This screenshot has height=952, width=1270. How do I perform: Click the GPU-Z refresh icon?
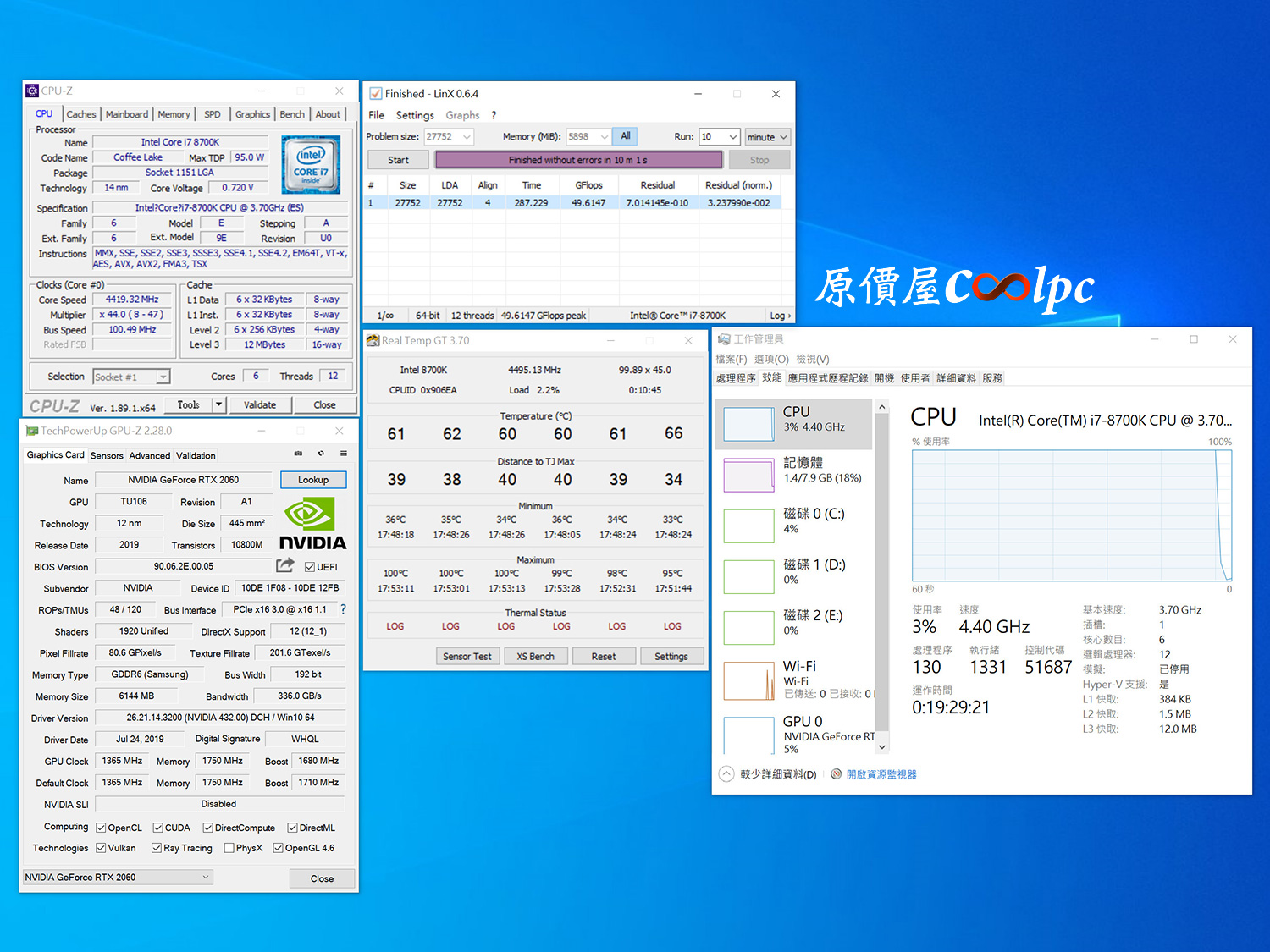tap(321, 454)
